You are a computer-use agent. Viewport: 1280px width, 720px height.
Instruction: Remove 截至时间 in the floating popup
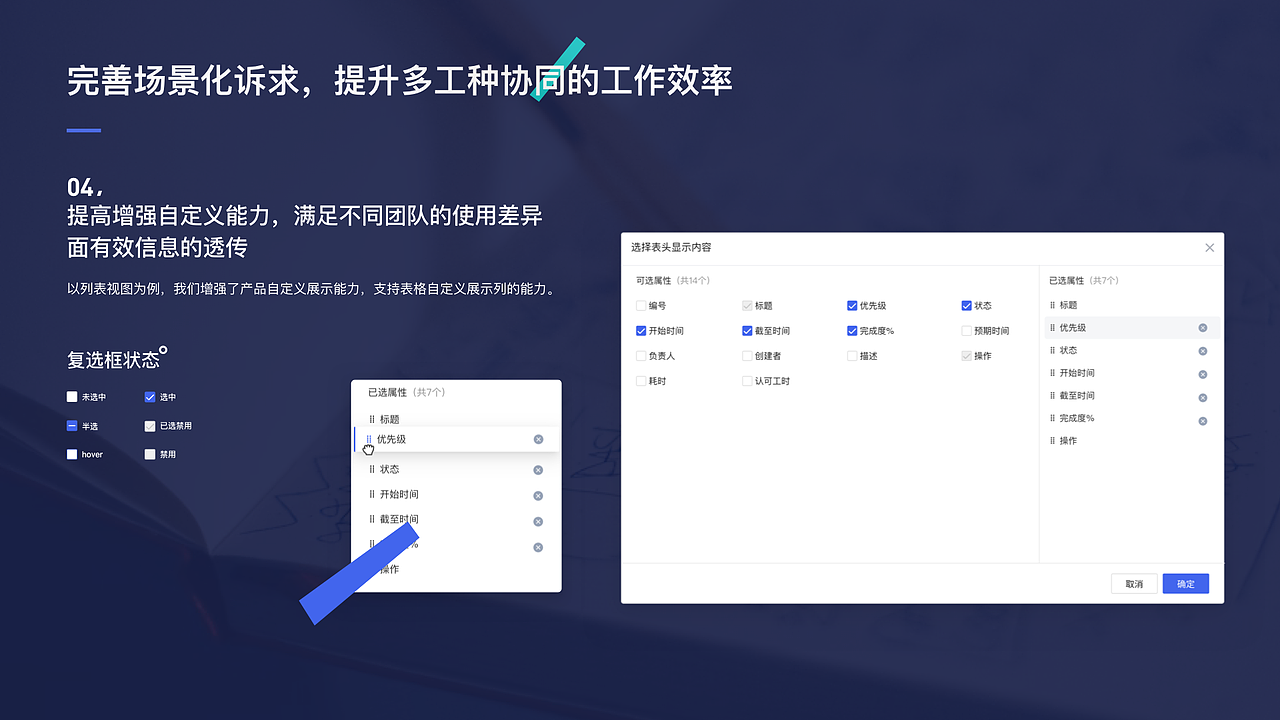tap(538, 520)
